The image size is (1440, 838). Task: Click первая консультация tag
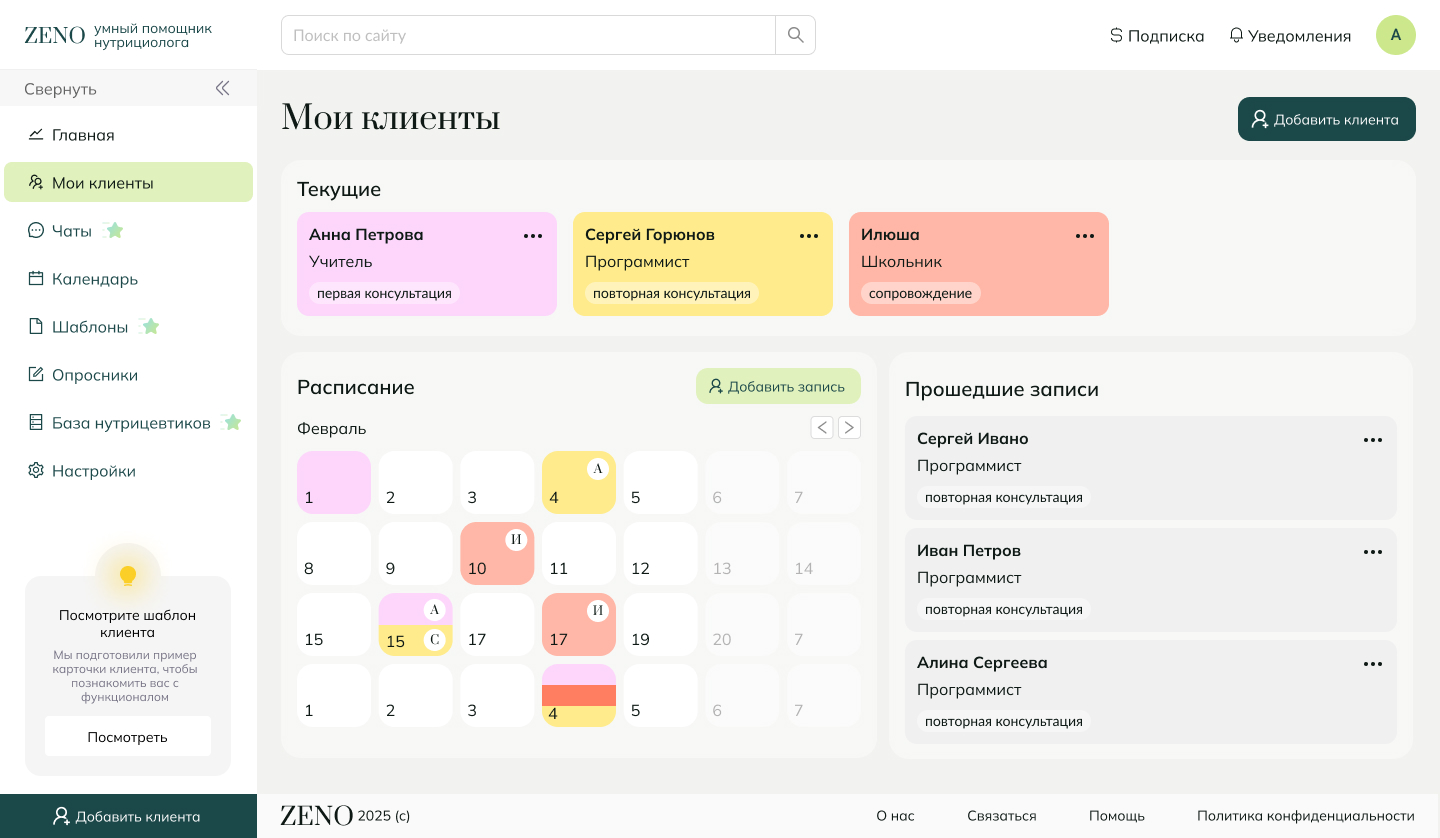(384, 293)
